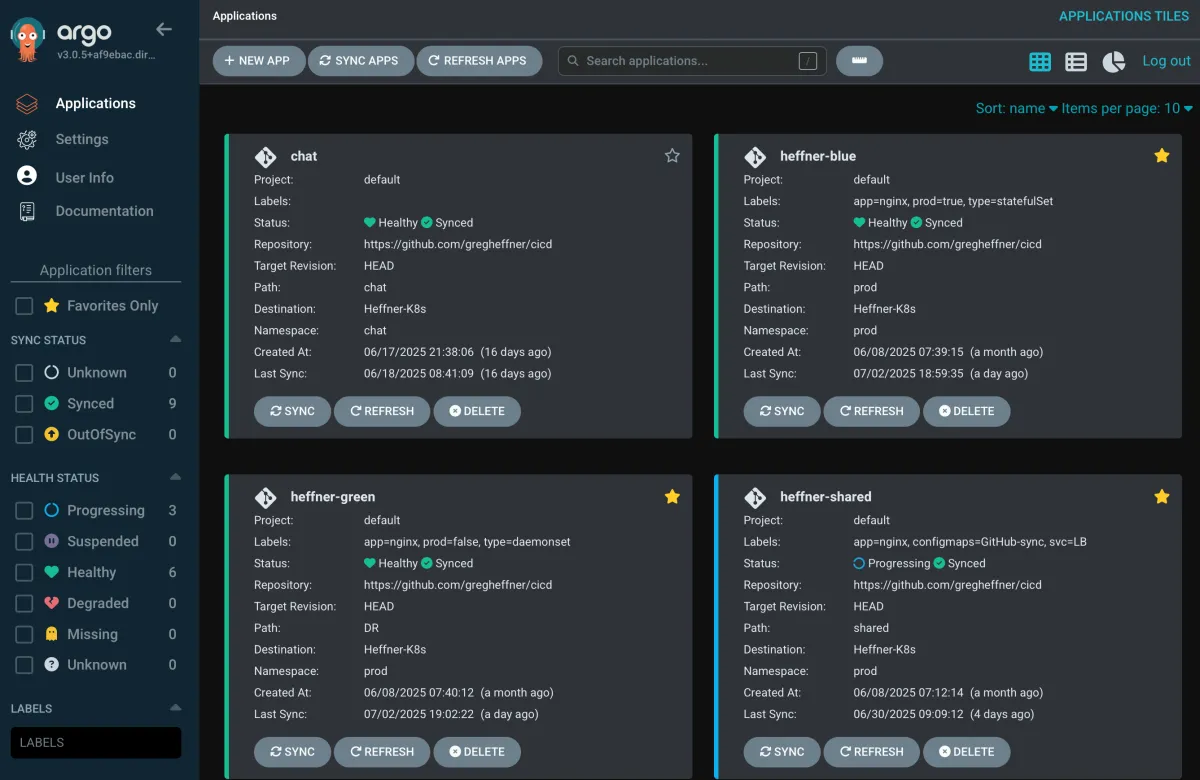1200x780 pixels.
Task: Open the summary pie chart view
Action: [1113, 62]
